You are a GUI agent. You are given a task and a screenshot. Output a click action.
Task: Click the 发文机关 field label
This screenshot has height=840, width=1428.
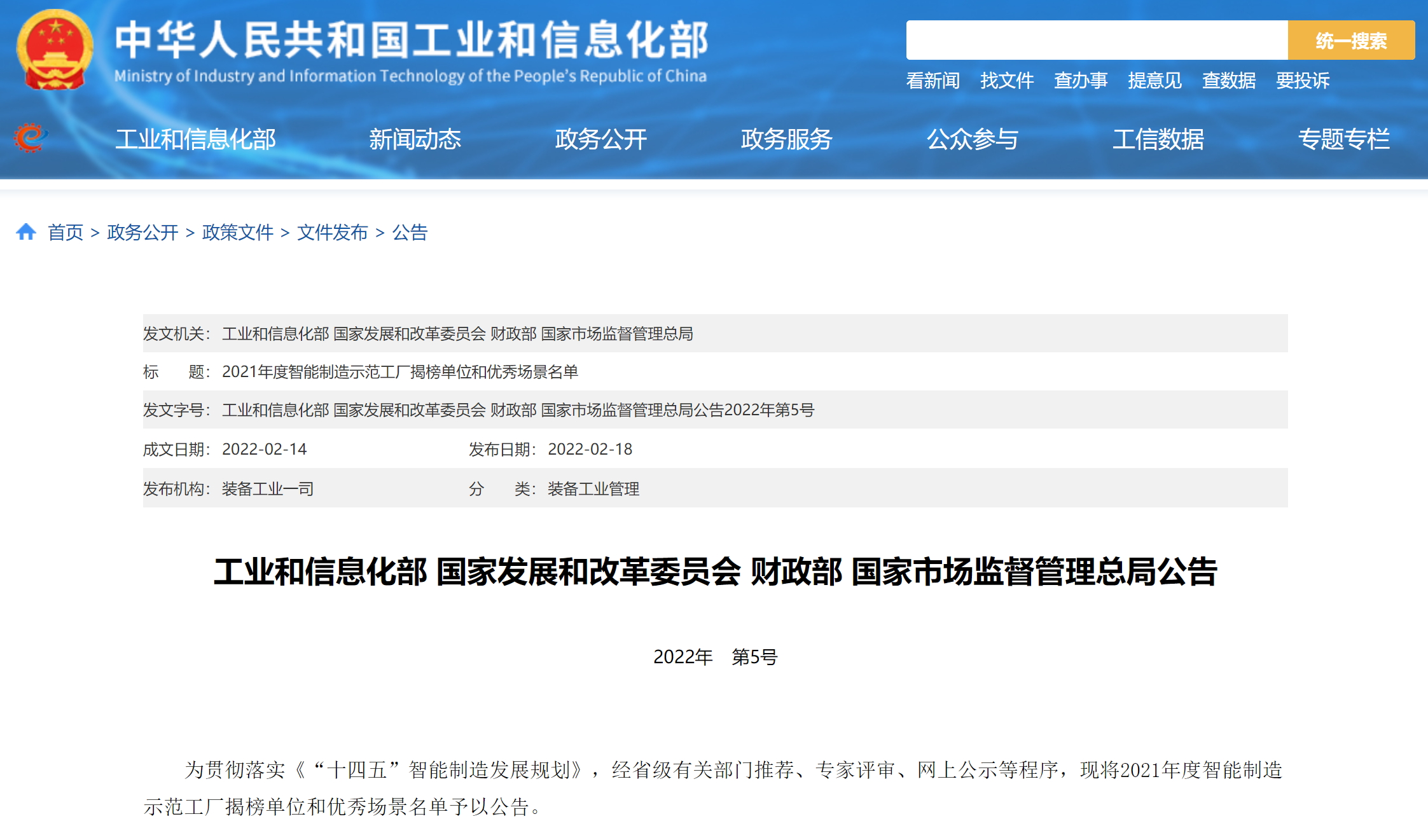pyautogui.click(x=176, y=333)
